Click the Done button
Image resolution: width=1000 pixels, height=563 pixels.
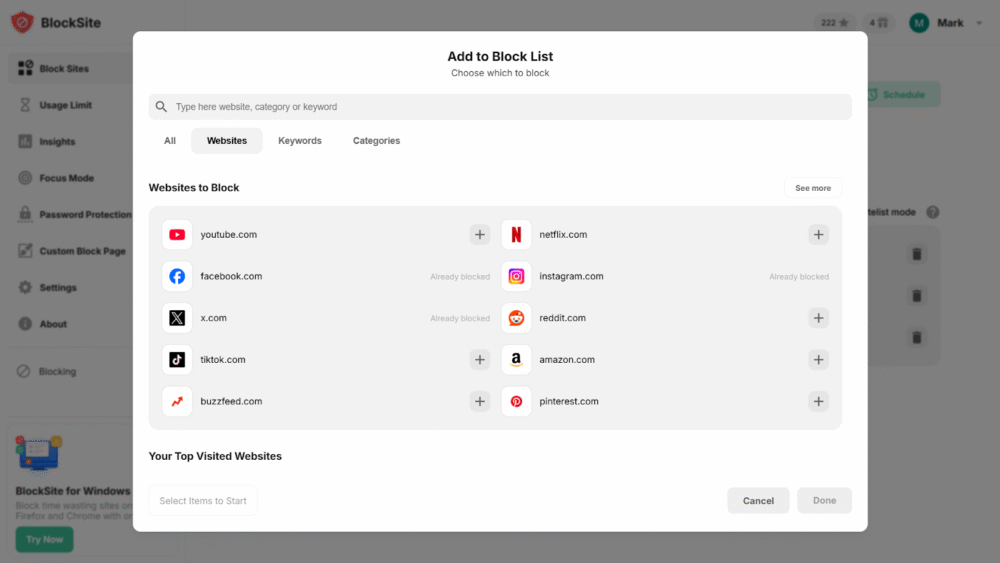824,501
